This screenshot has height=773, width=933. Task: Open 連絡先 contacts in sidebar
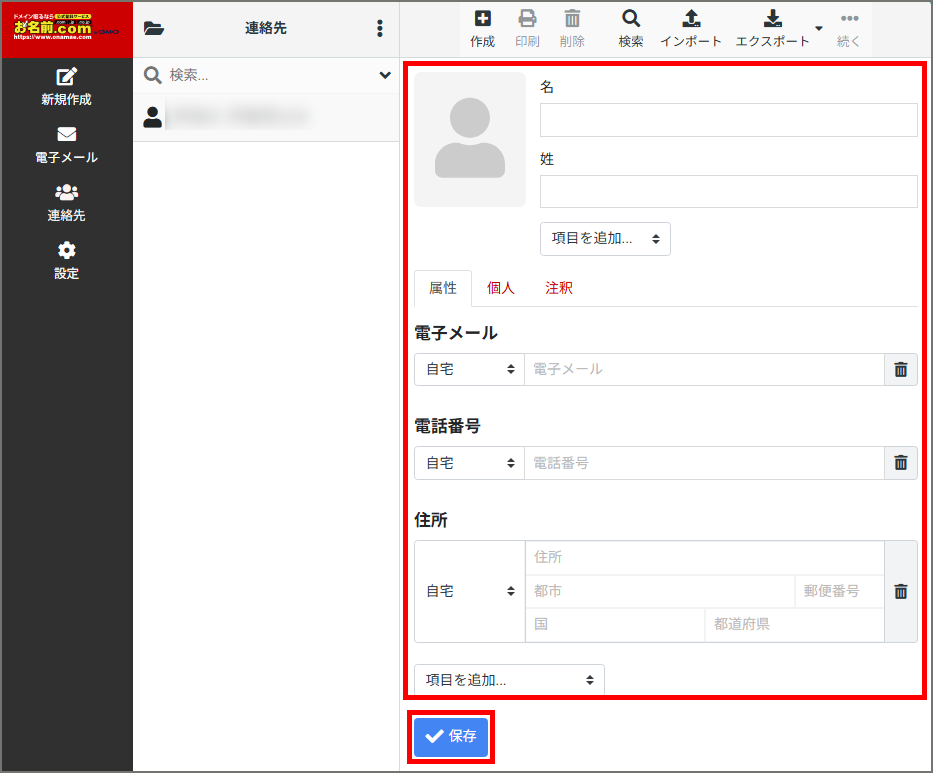pyautogui.click(x=66, y=203)
